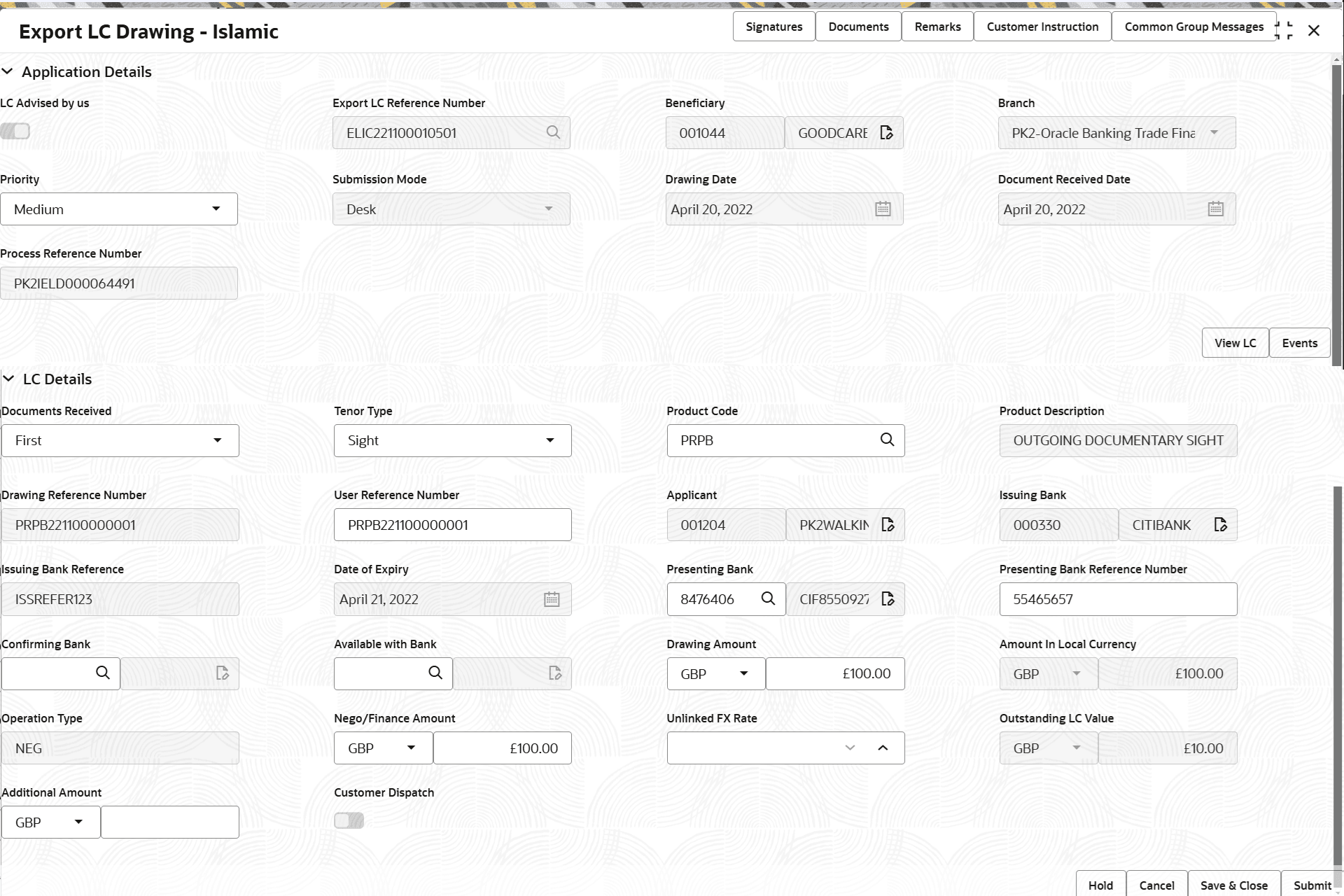Image resolution: width=1344 pixels, height=896 pixels.
Task: Open the Tenor Type Sight dropdown
Action: click(452, 440)
